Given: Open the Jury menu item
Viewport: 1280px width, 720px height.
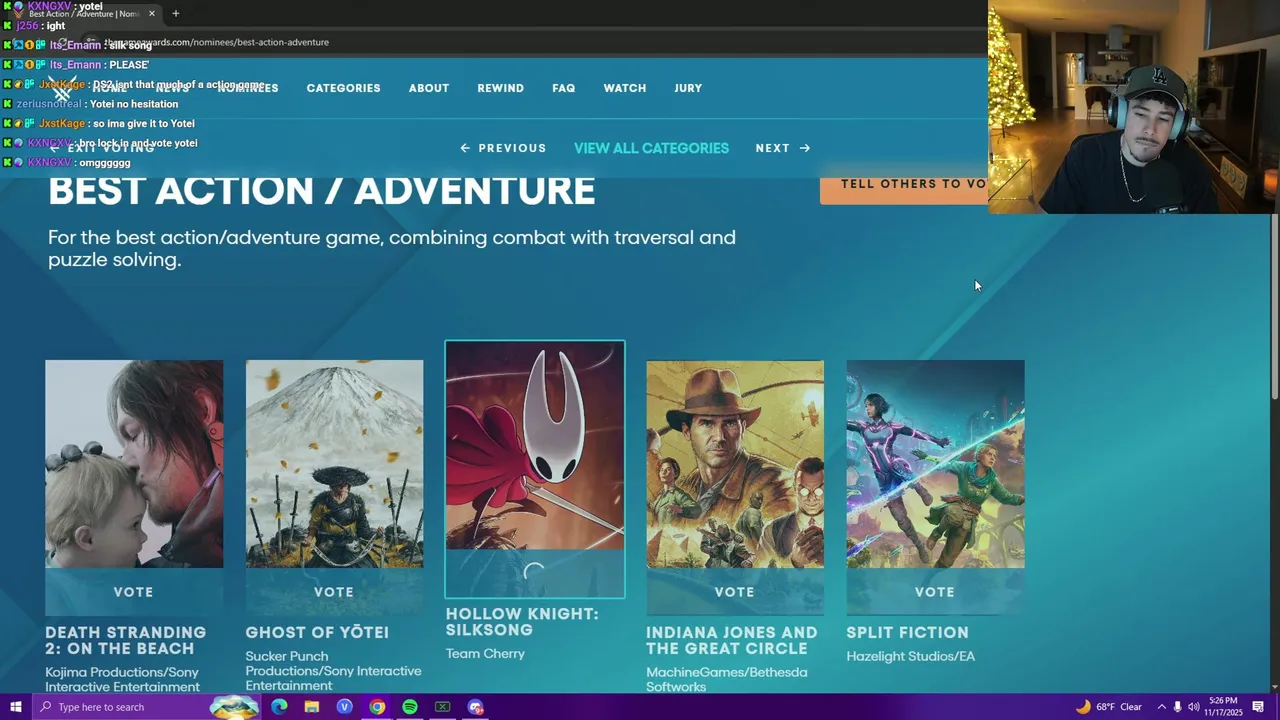Looking at the screenshot, I should (x=688, y=88).
